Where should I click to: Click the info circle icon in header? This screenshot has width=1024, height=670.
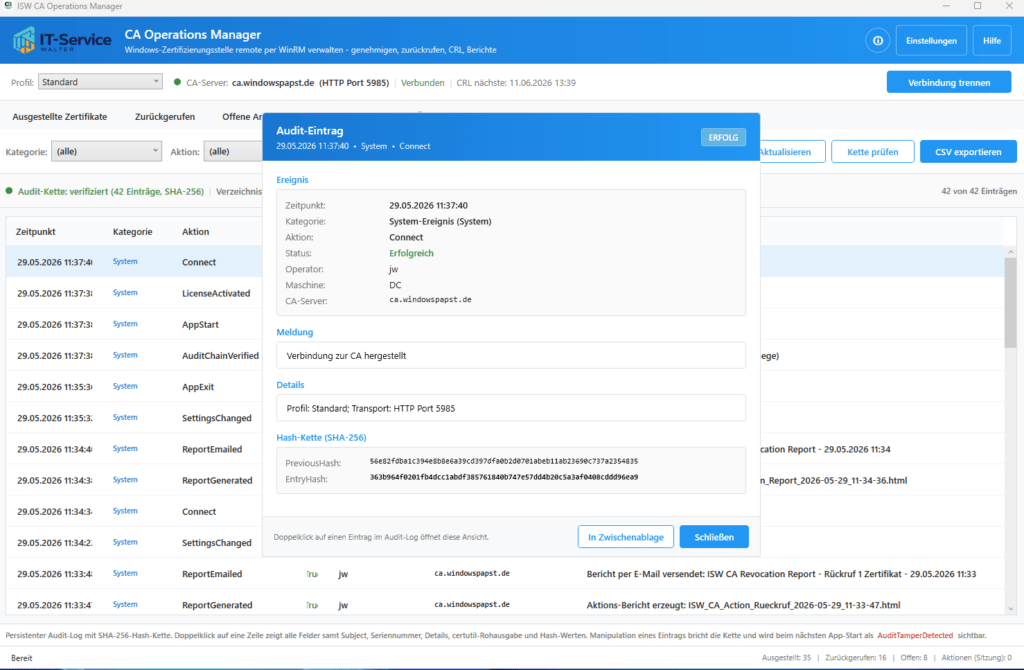click(x=878, y=40)
